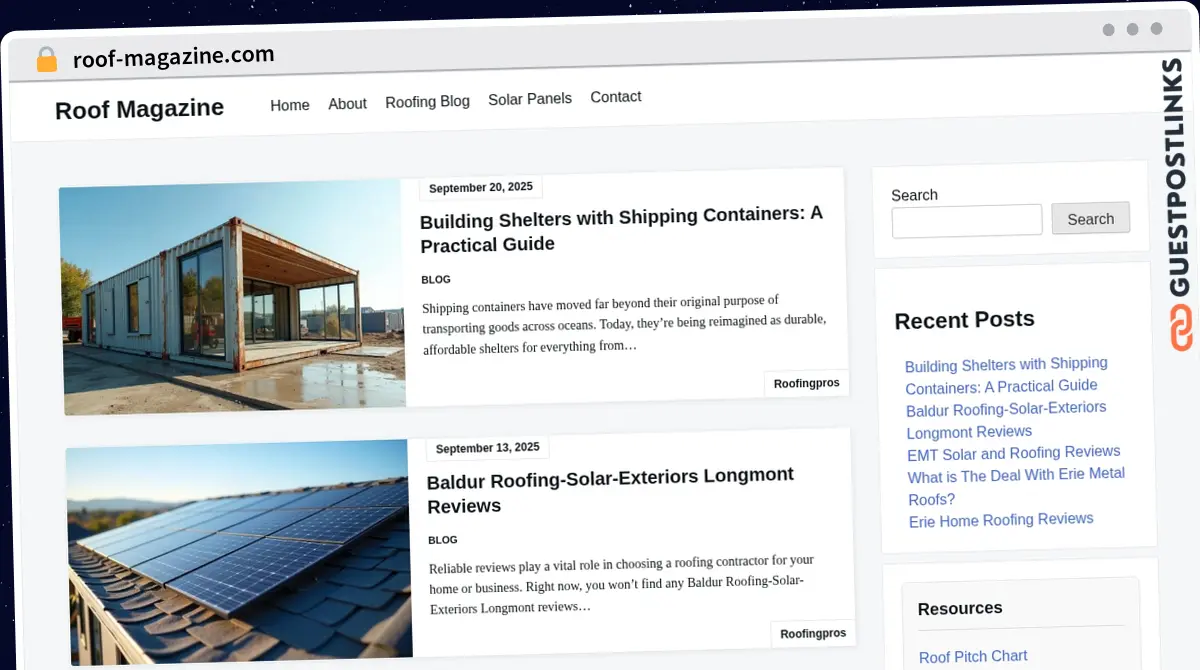Screen dimensions: 1200x670
Task: Open the Roof Magazine site title
Action: coord(139,109)
